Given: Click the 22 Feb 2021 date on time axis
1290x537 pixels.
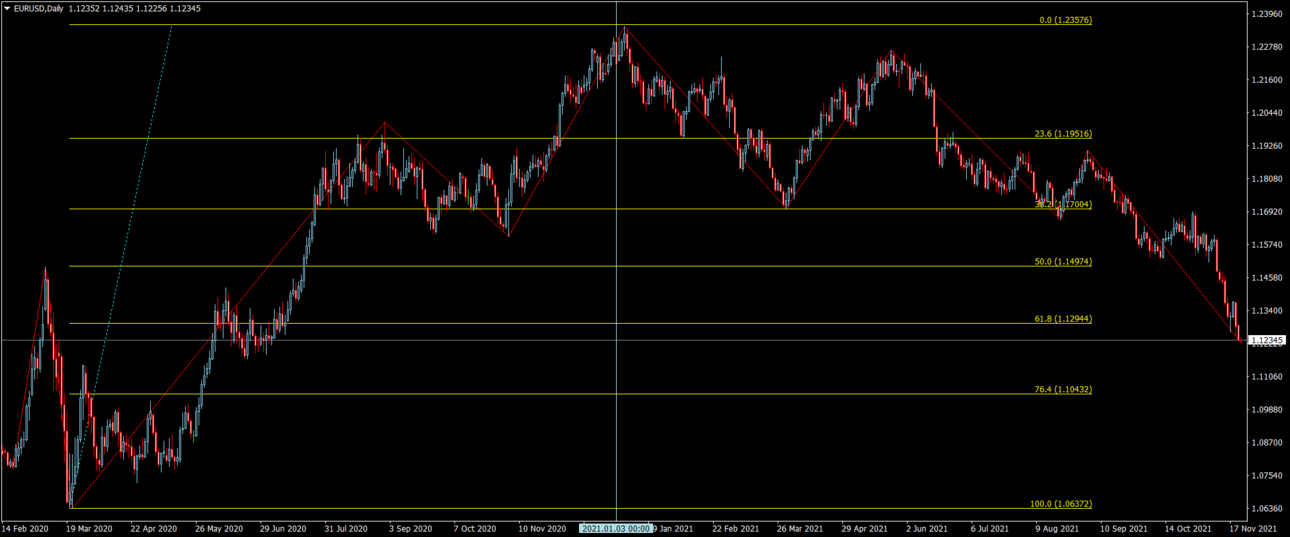Looking at the screenshot, I should [734, 528].
